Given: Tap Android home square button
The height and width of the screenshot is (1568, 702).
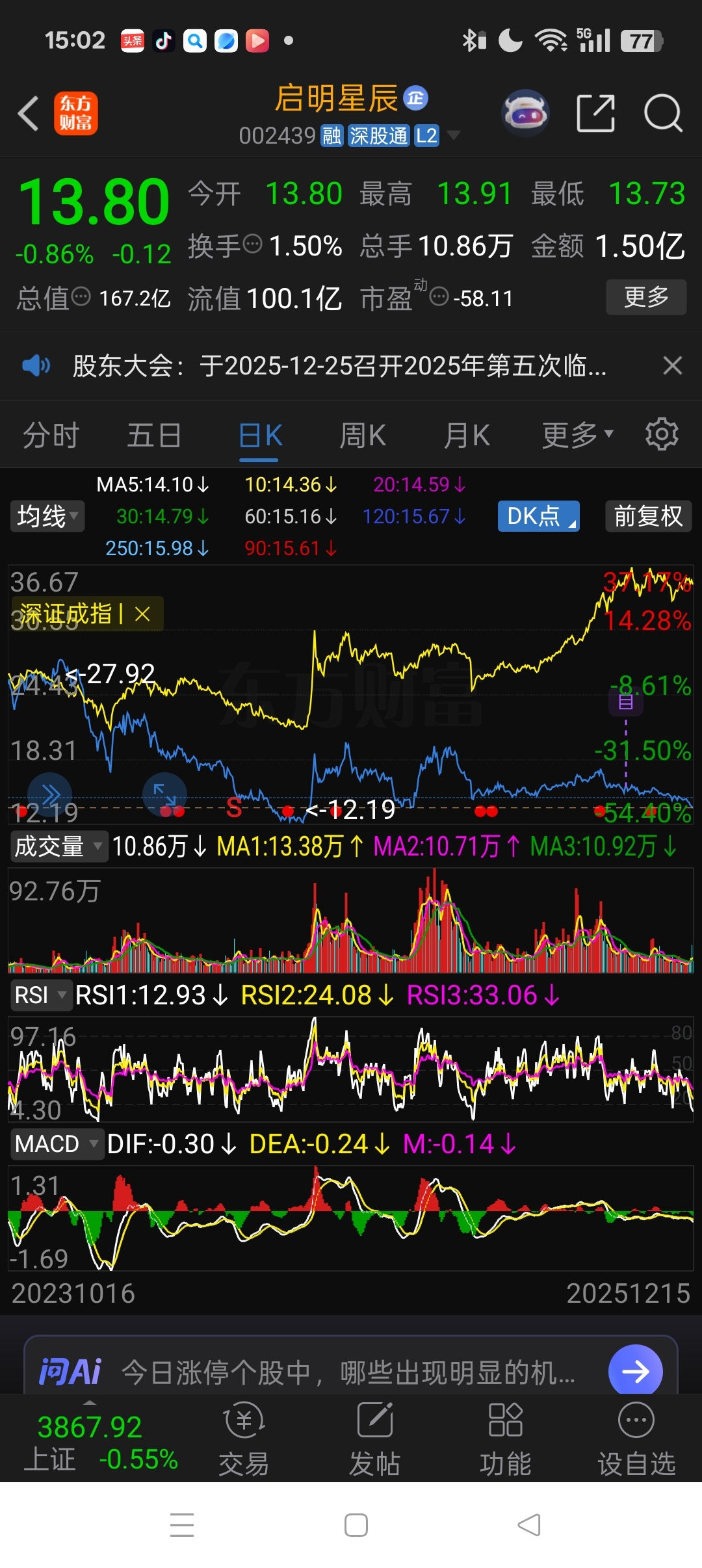Looking at the screenshot, I should click(356, 1524).
